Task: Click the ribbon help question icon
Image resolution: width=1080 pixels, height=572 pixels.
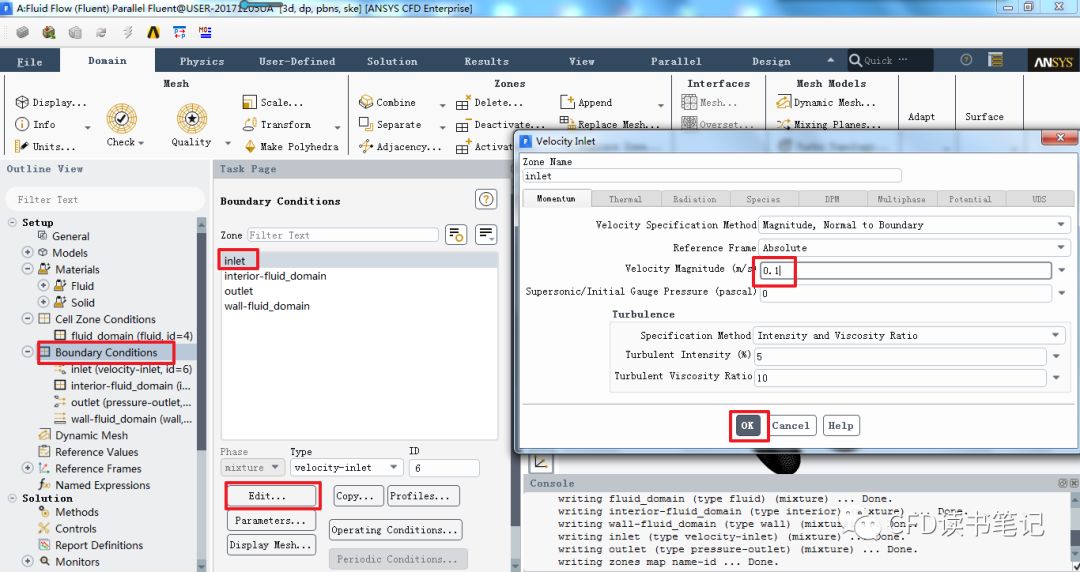Action: point(966,60)
